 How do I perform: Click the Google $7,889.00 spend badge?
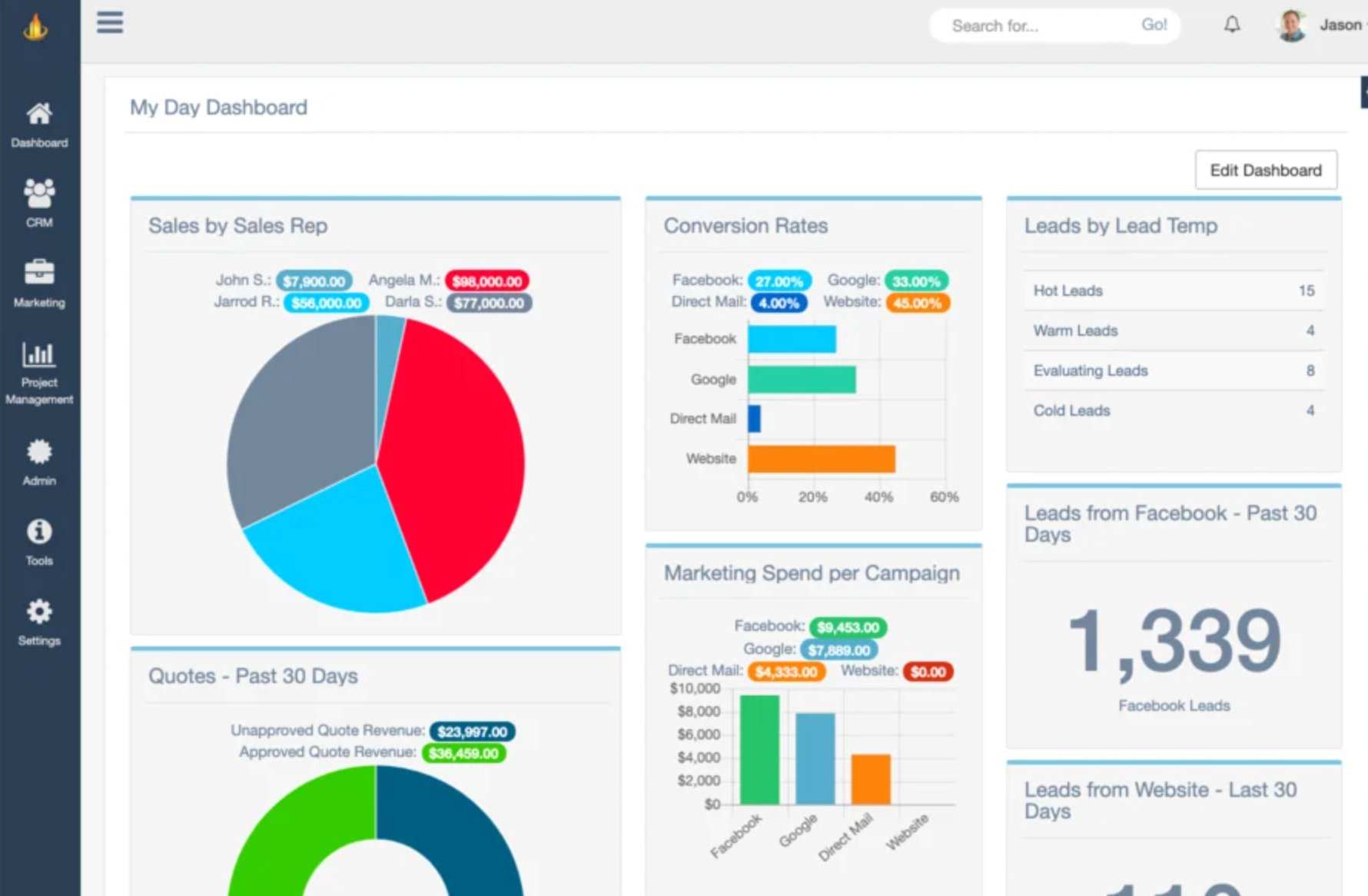click(x=838, y=650)
